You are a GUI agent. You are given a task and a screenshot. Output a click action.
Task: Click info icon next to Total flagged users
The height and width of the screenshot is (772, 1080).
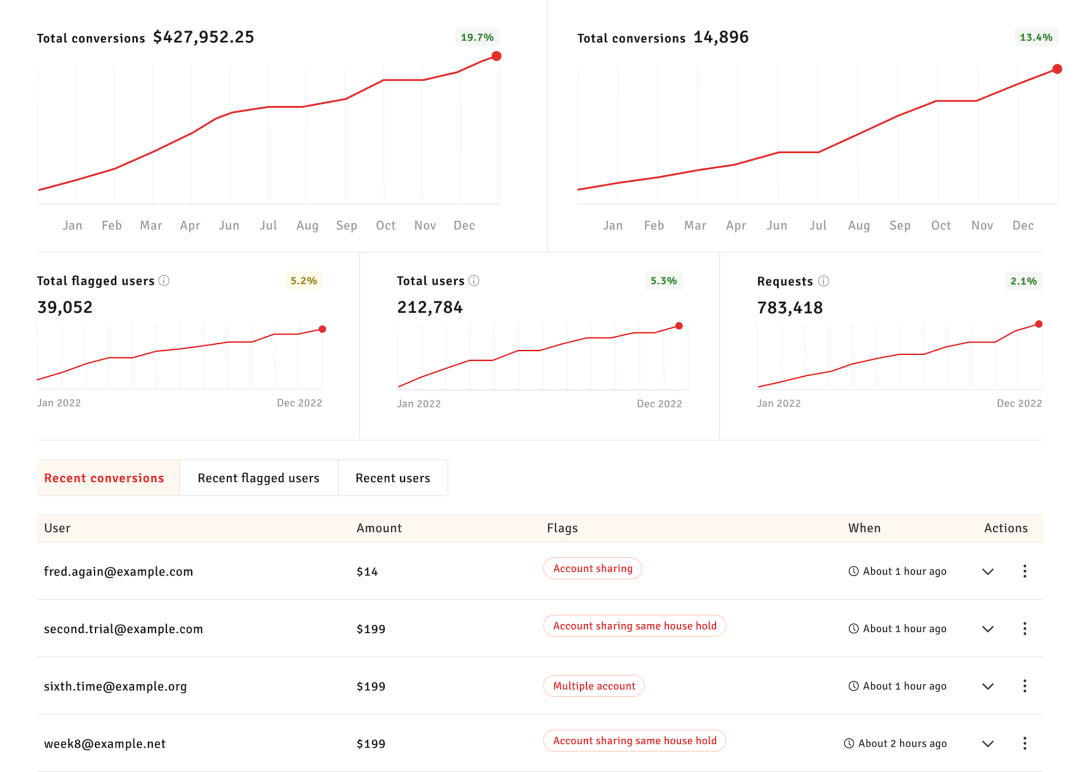[x=164, y=280]
